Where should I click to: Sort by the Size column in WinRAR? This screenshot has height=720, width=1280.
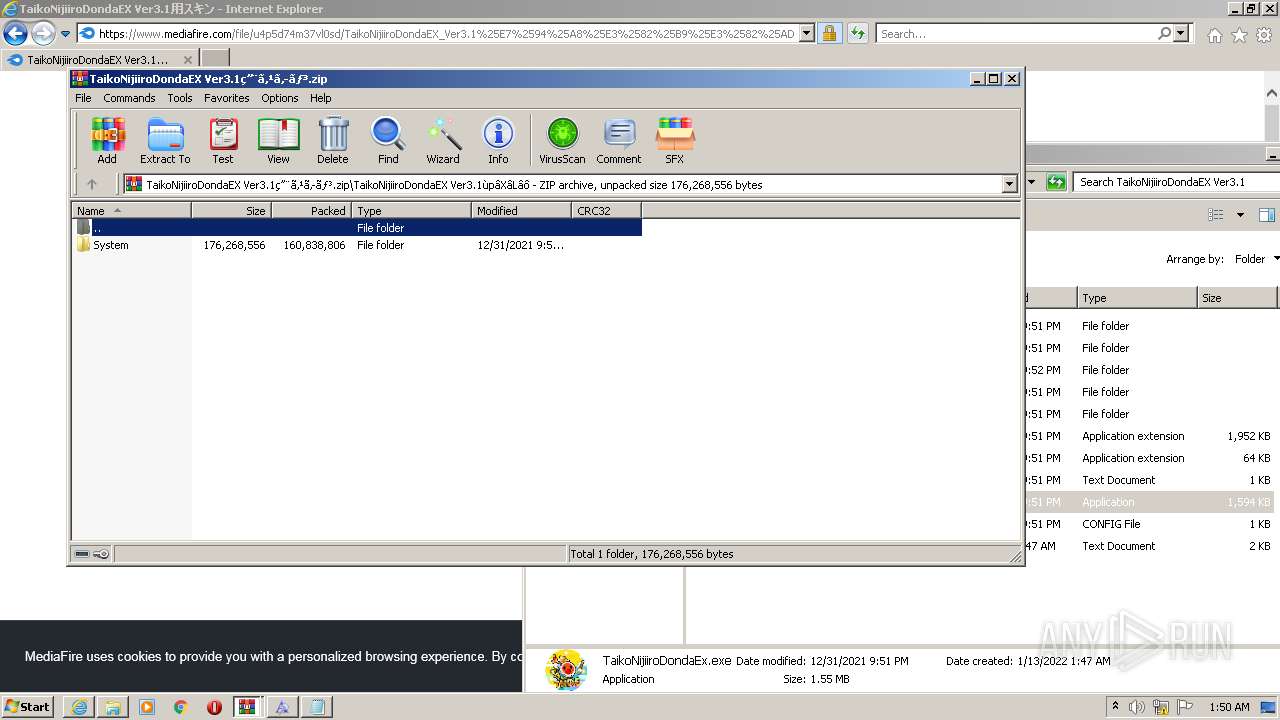tap(231, 211)
